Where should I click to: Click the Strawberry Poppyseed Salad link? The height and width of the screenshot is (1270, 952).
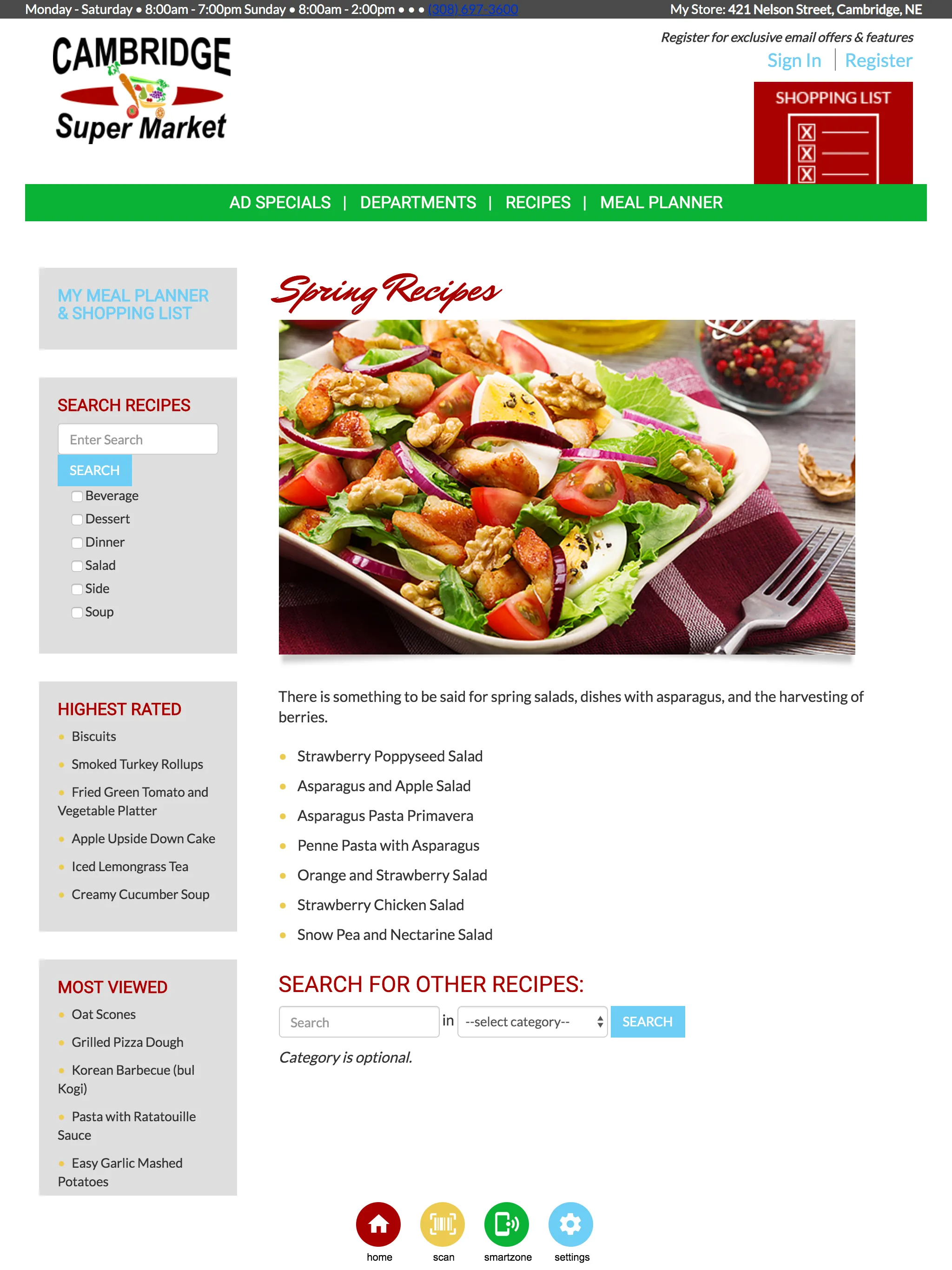pyautogui.click(x=389, y=755)
